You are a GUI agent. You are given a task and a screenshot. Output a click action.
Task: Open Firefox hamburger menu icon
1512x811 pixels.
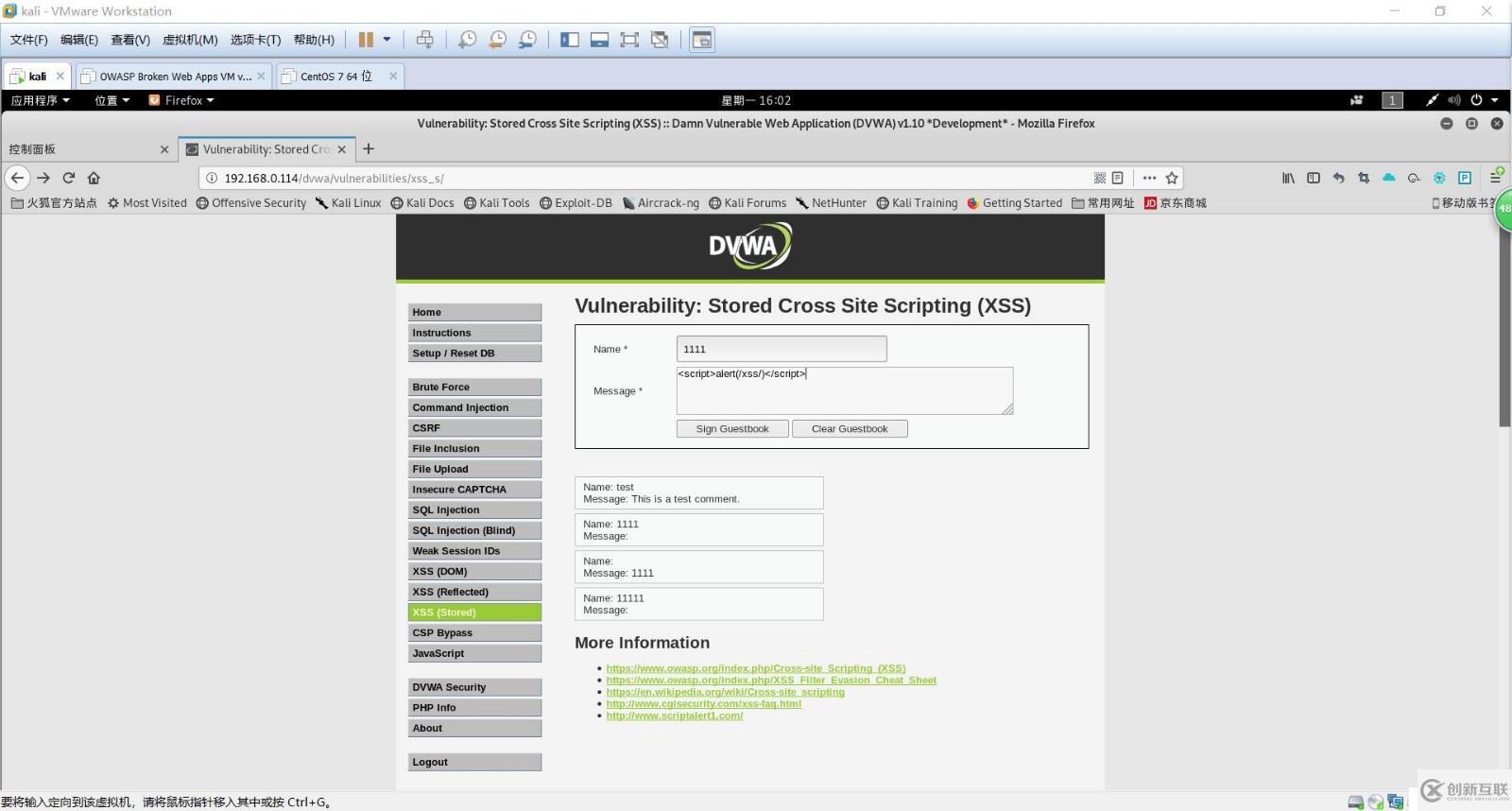tap(1496, 178)
